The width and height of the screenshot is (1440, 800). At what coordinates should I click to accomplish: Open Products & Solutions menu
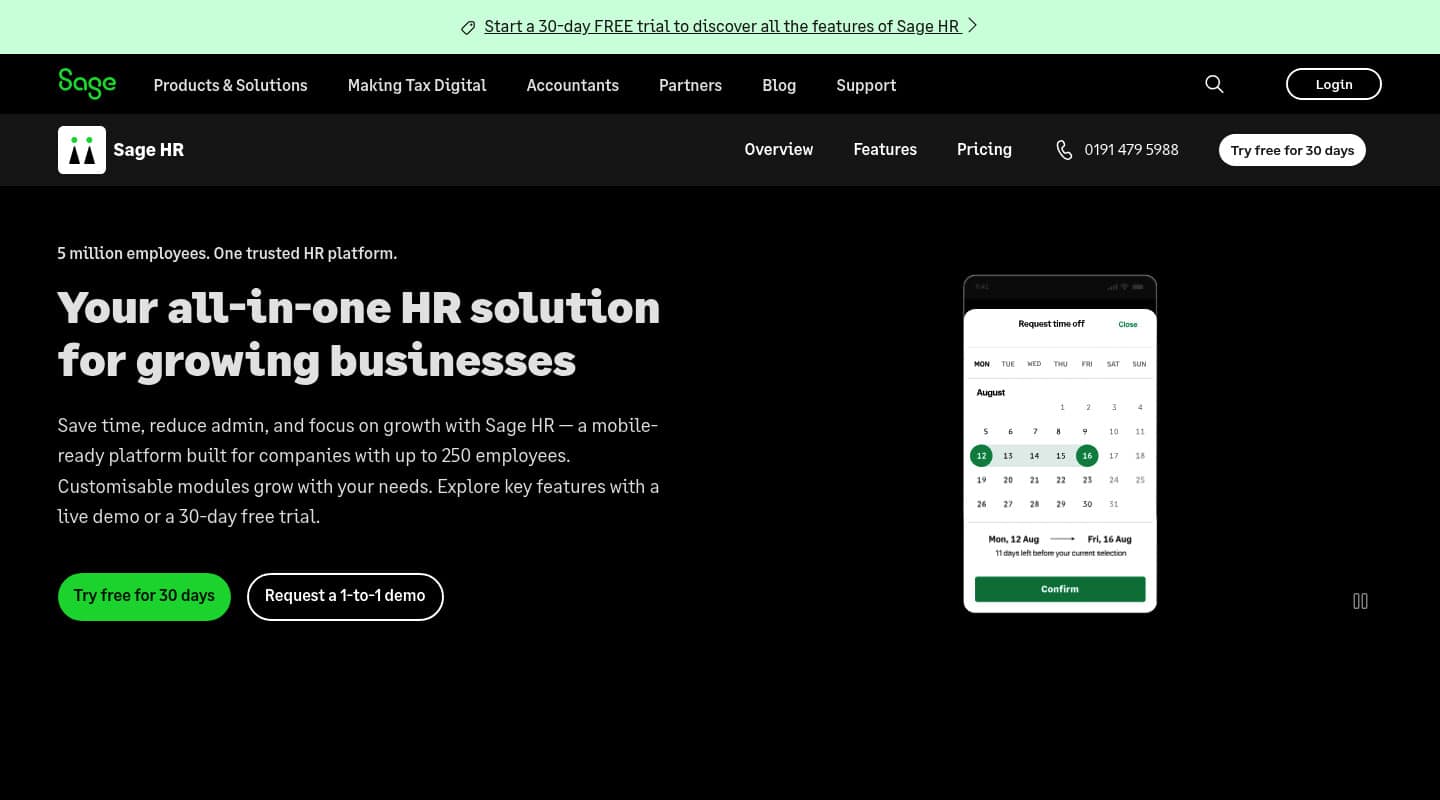pyautogui.click(x=231, y=85)
